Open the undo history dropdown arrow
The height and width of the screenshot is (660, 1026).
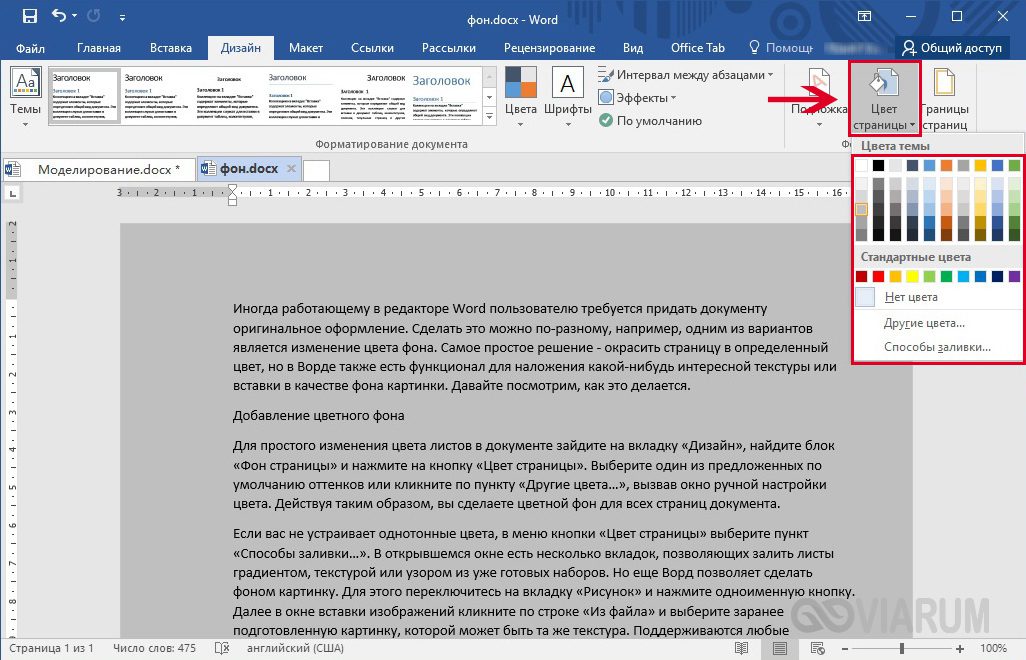point(75,16)
